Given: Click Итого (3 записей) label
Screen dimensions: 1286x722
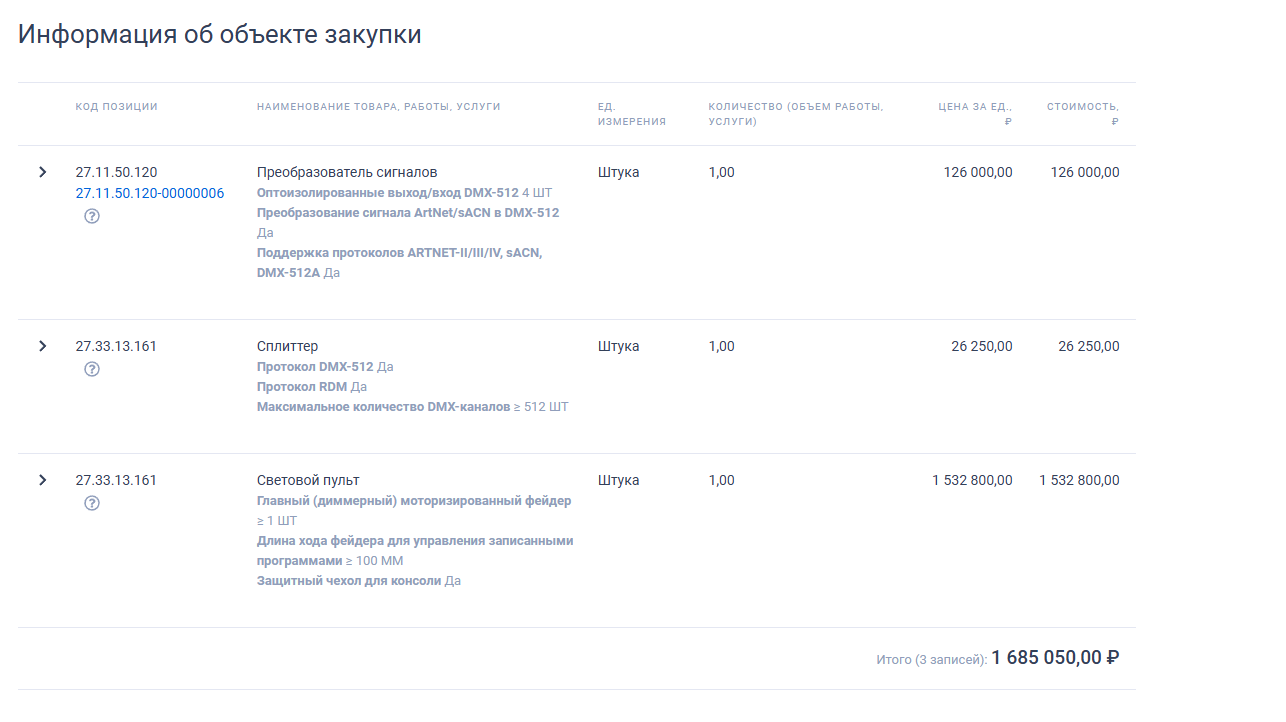Looking at the screenshot, I should click(932, 660).
